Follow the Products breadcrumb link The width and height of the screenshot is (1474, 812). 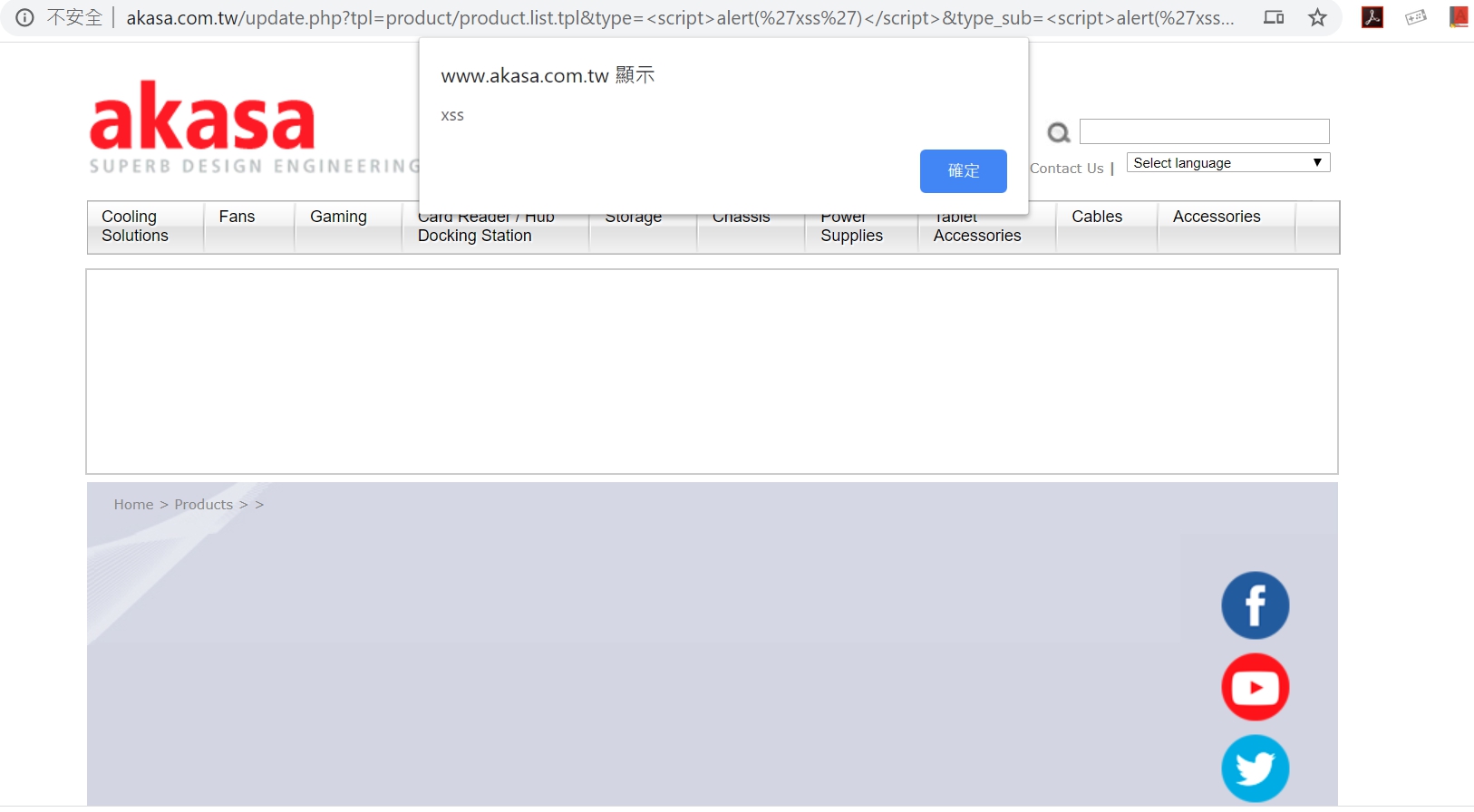tap(204, 505)
